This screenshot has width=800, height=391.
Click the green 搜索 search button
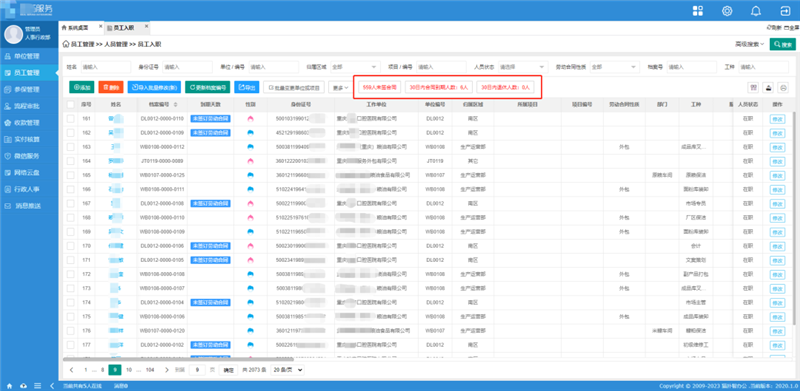[x=783, y=45]
